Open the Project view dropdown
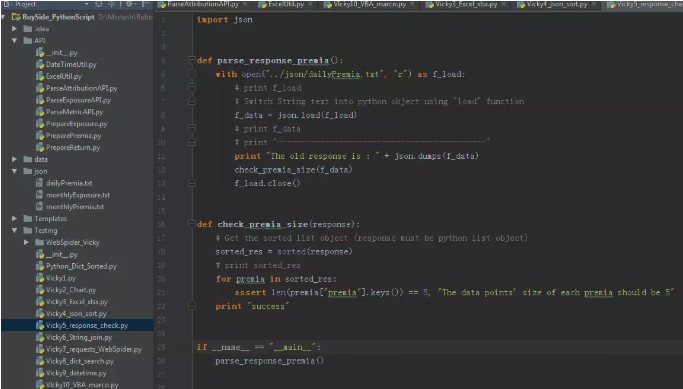683x389 pixels. pos(87,4)
